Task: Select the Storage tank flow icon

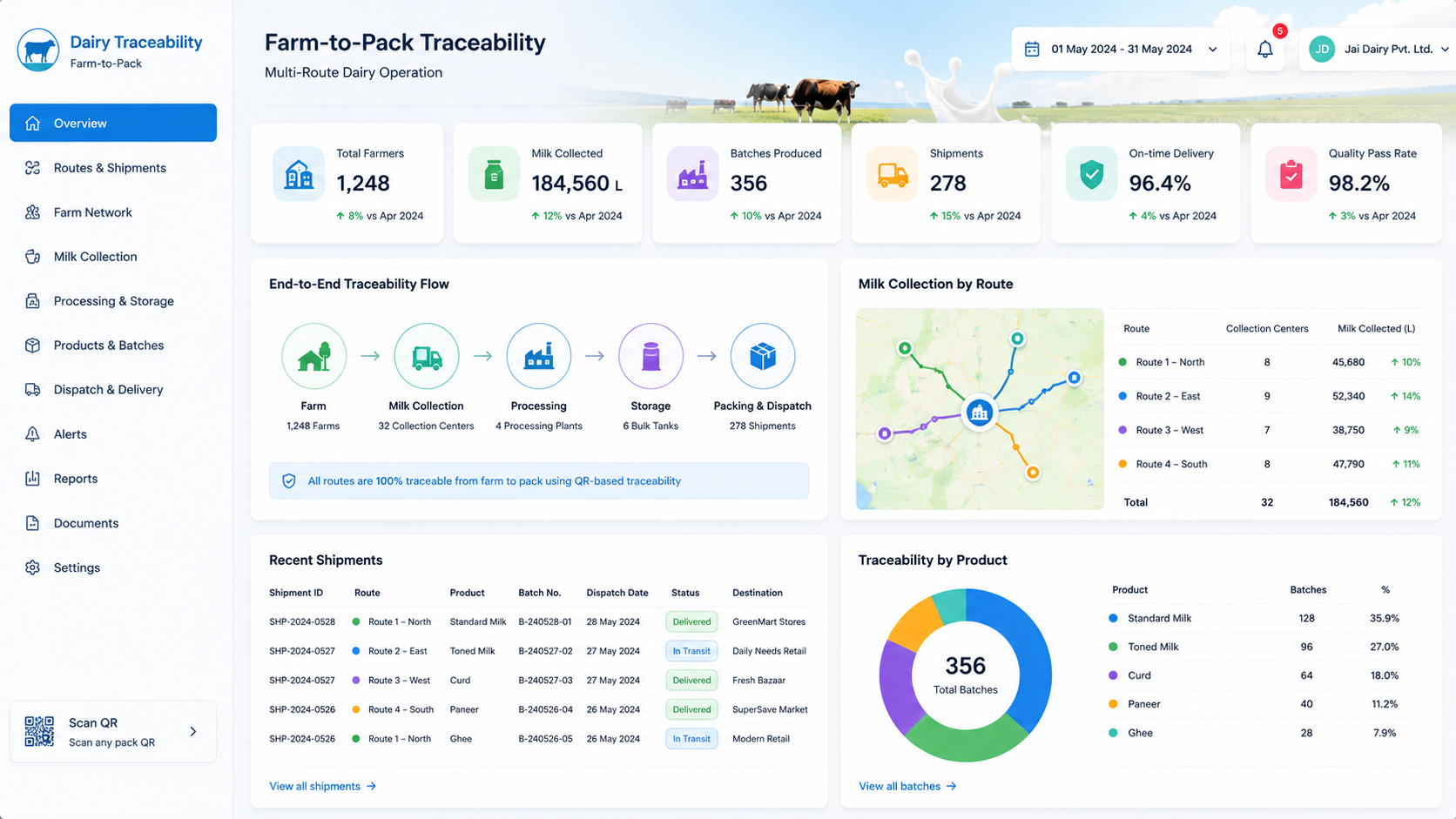Action: tap(650, 356)
